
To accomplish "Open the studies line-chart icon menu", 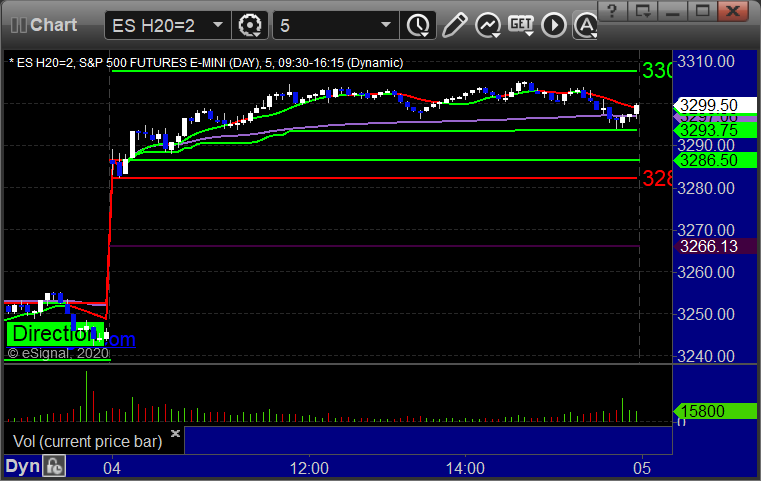I will coord(488,25).
